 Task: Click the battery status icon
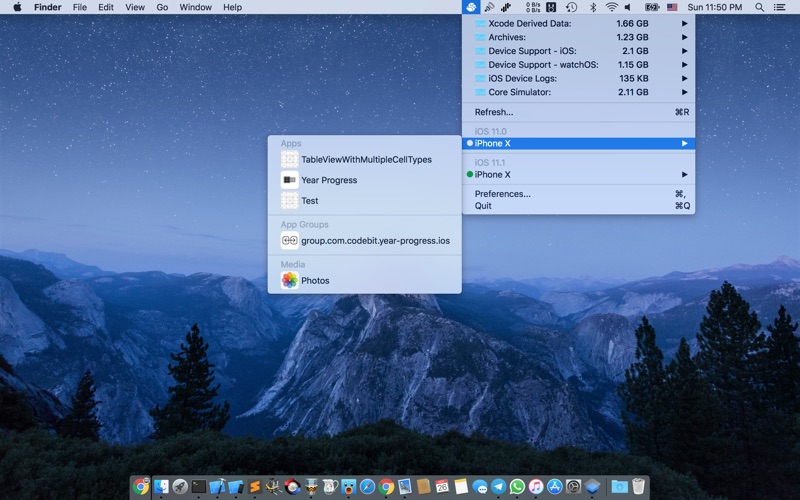(x=652, y=7)
